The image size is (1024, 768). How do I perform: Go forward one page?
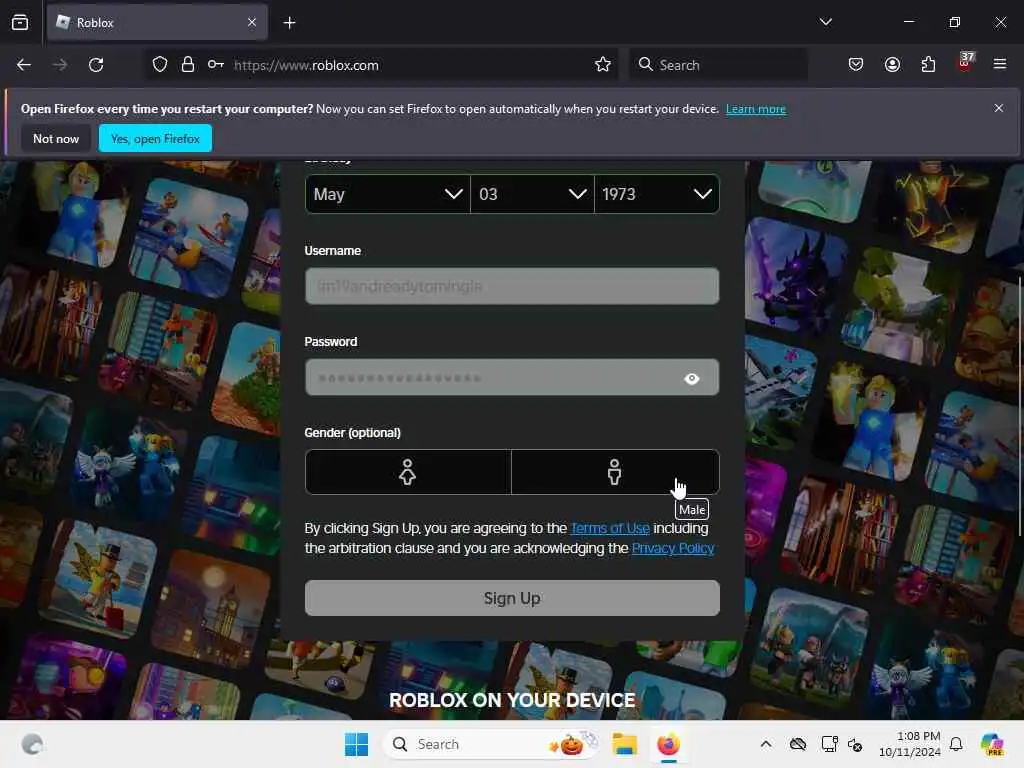coord(60,65)
